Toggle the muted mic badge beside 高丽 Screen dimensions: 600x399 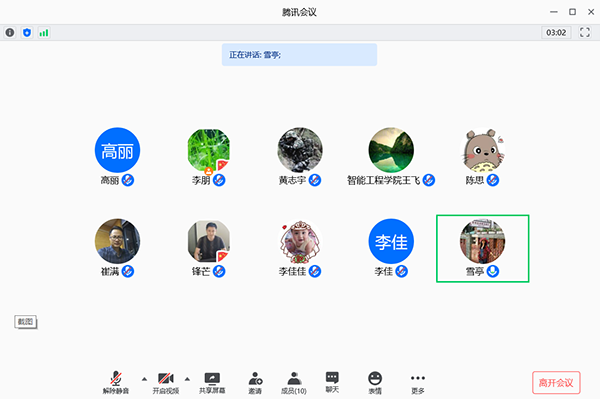coord(128,180)
